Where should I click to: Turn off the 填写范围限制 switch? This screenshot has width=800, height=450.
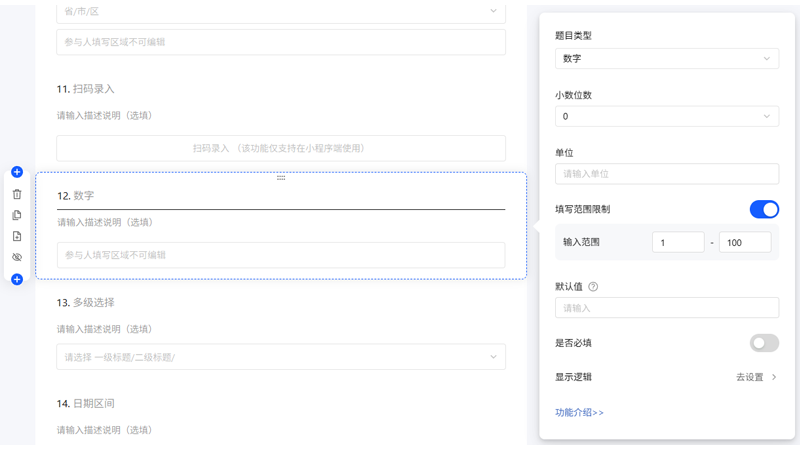[x=764, y=209]
